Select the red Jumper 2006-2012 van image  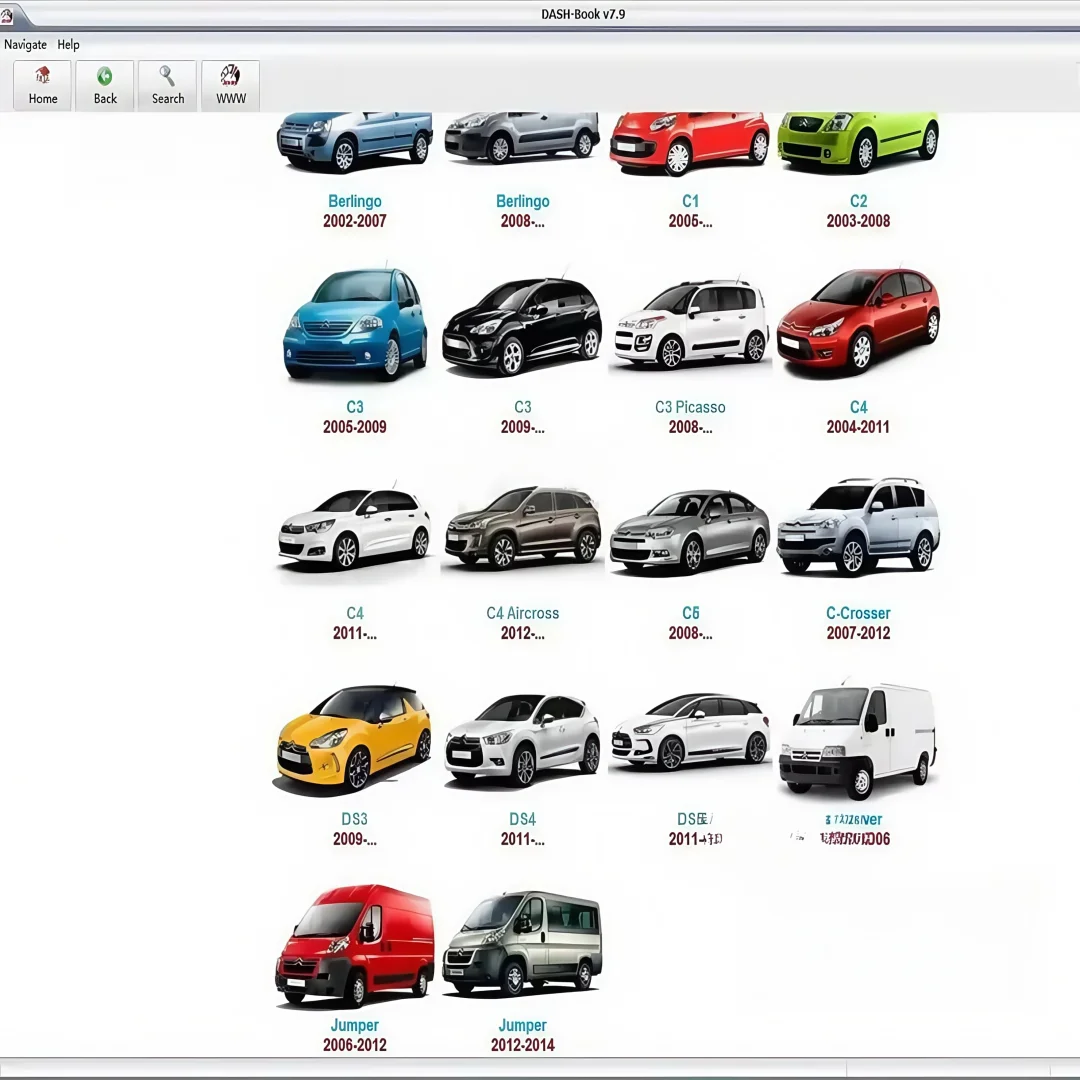pyautogui.click(x=354, y=943)
